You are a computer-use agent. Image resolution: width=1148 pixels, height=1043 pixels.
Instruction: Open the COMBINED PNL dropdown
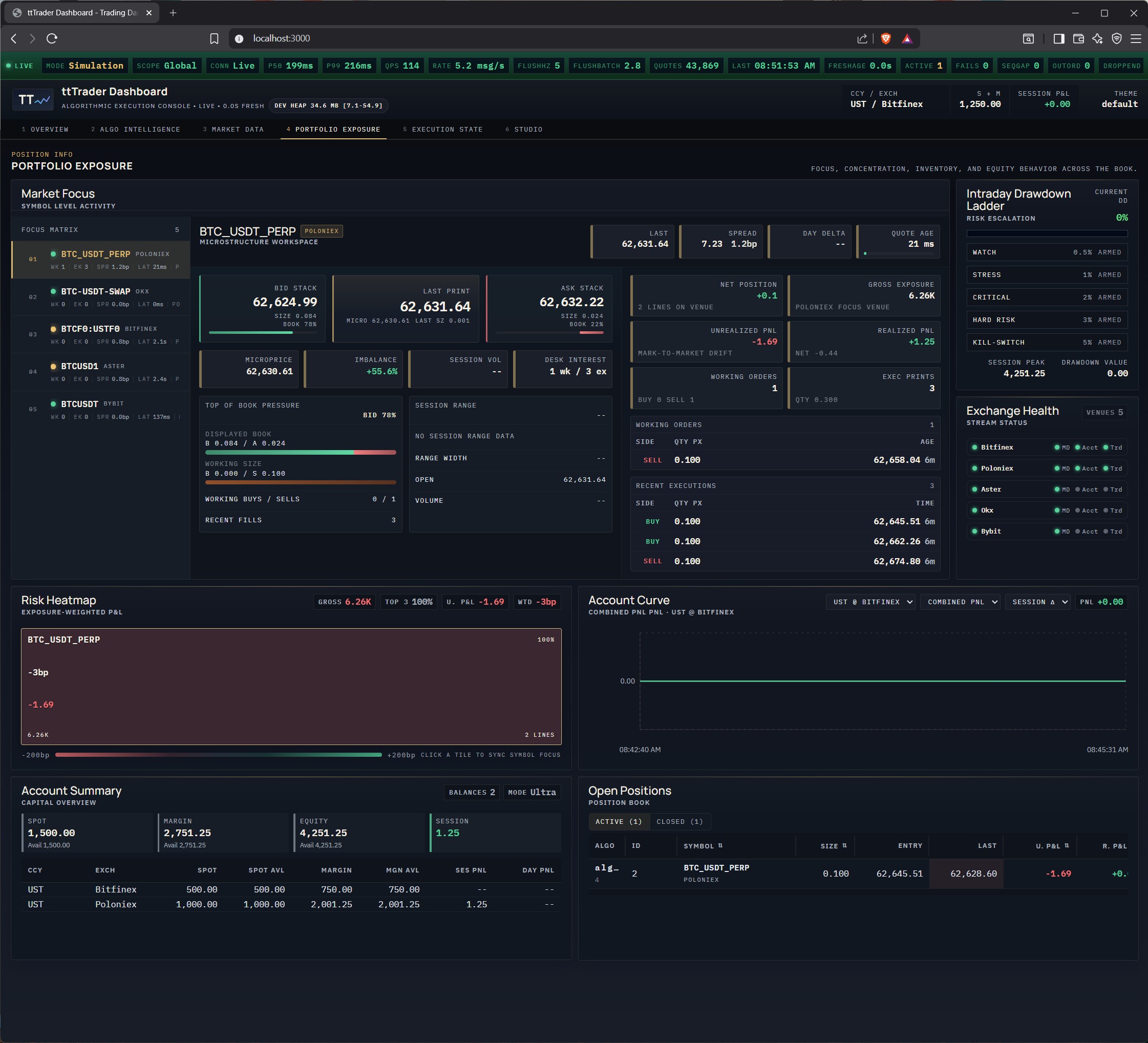pos(960,602)
